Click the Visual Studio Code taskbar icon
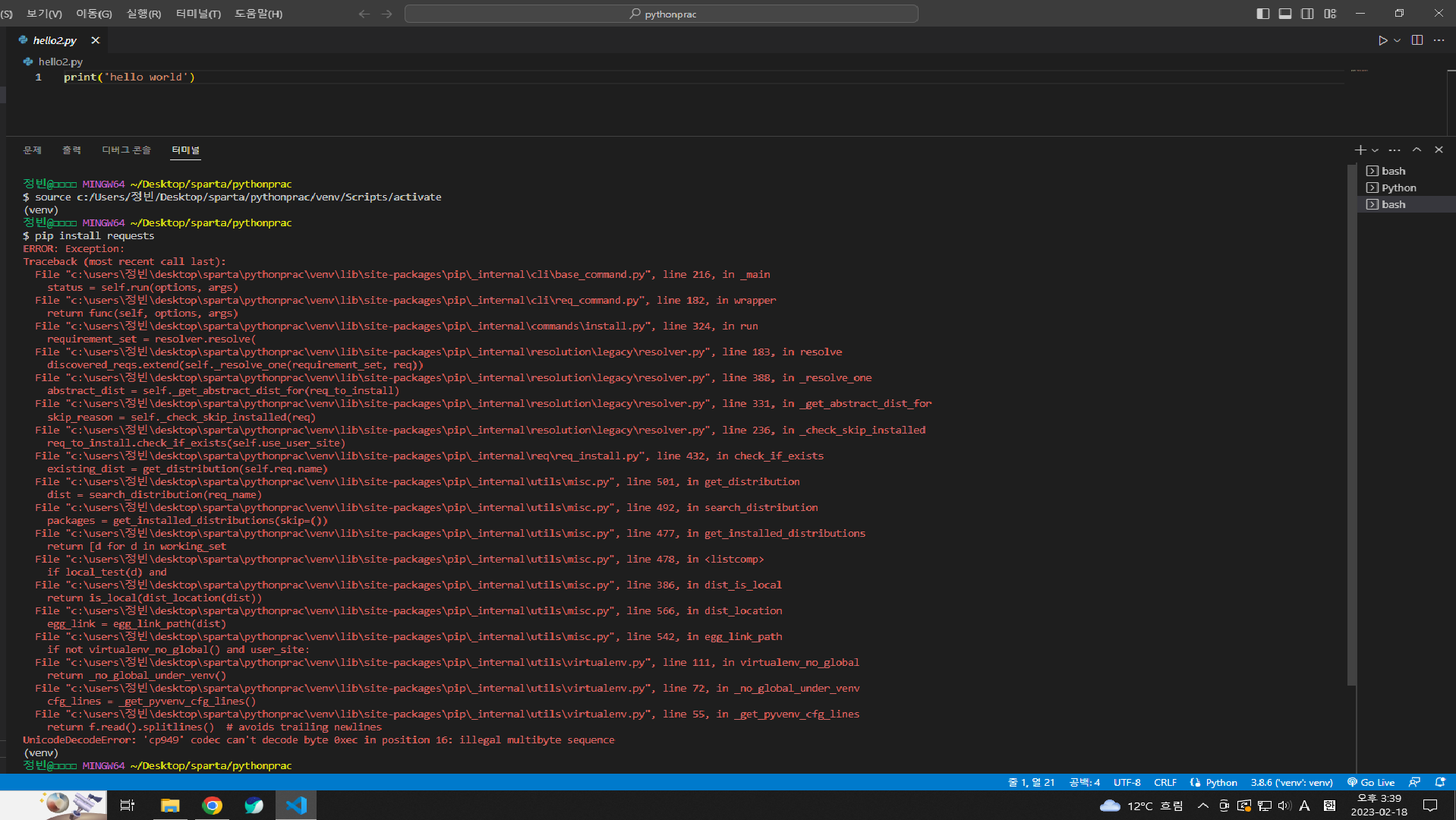The width and height of the screenshot is (1456, 820). 296,806
